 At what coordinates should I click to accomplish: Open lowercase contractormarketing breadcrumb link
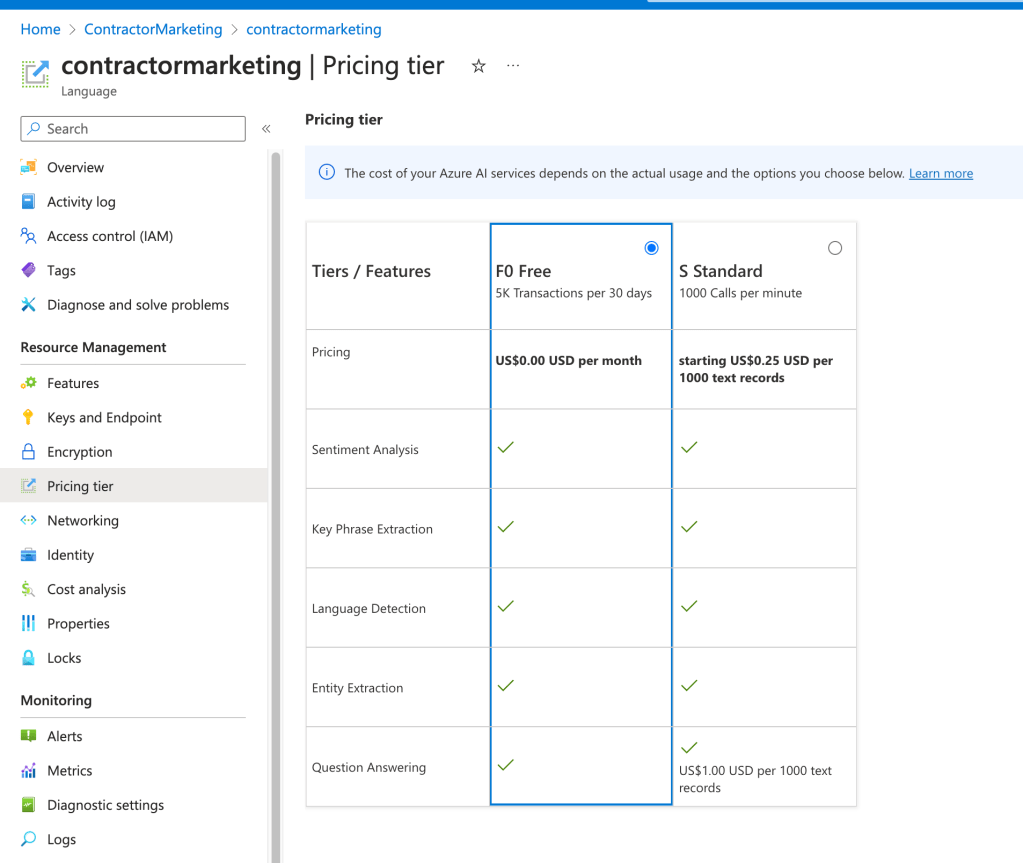click(314, 29)
